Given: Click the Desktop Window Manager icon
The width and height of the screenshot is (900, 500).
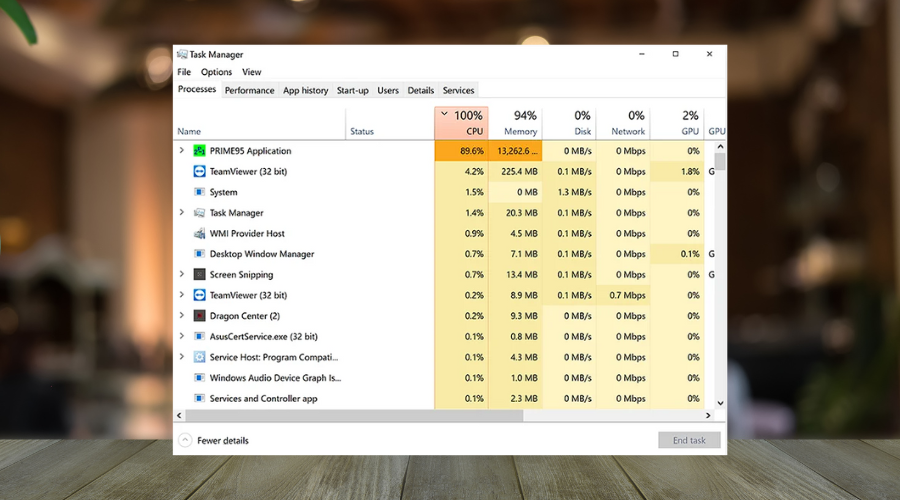Looking at the screenshot, I should 200,254.
